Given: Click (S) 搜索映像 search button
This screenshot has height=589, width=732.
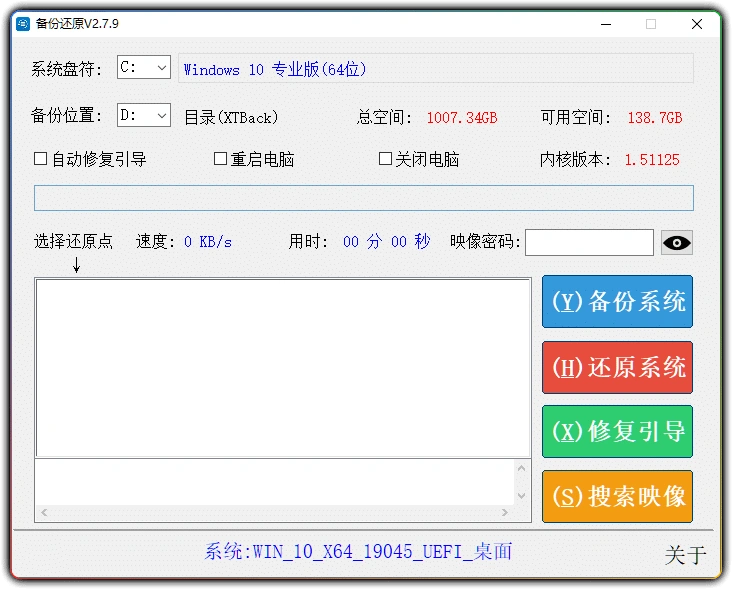Looking at the screenshot, I should tap(617, 497).
